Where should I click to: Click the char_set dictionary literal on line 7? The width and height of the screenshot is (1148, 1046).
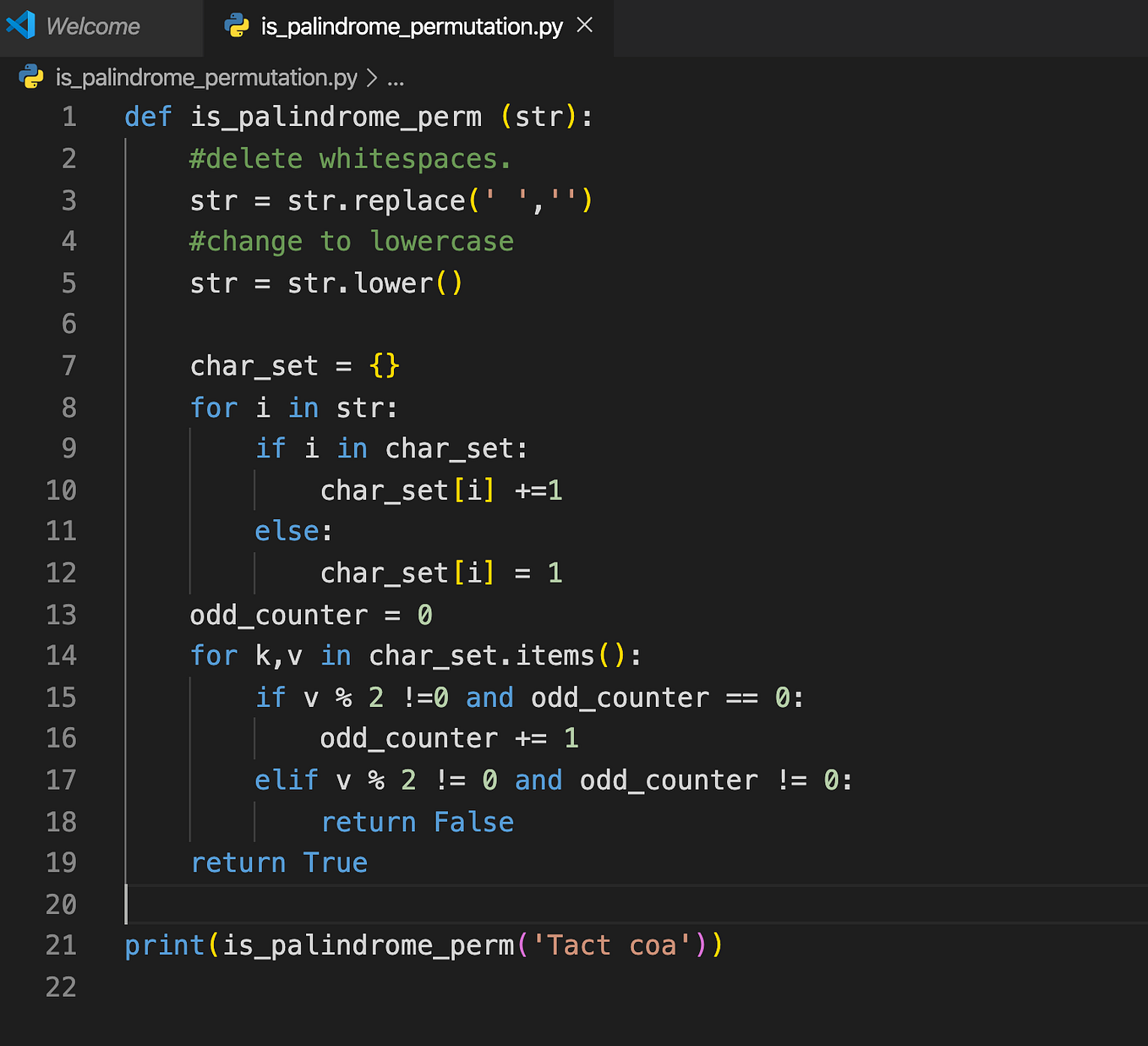click(385, 365)
